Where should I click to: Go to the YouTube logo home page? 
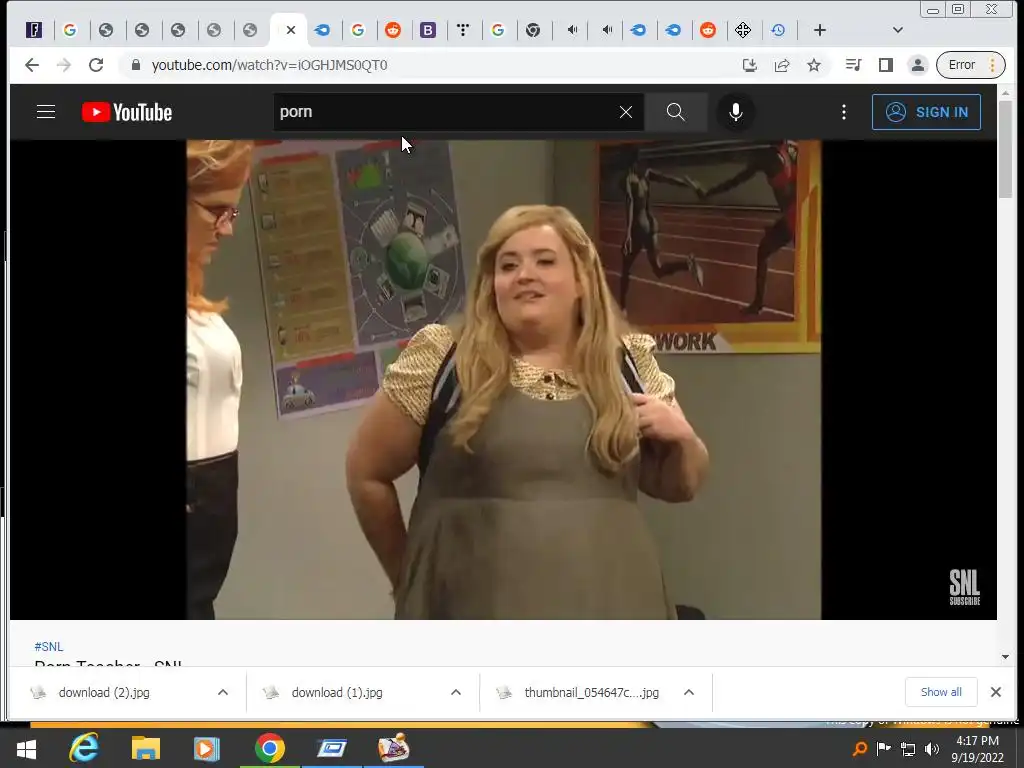pyautogui.click(x=127, y=112)
